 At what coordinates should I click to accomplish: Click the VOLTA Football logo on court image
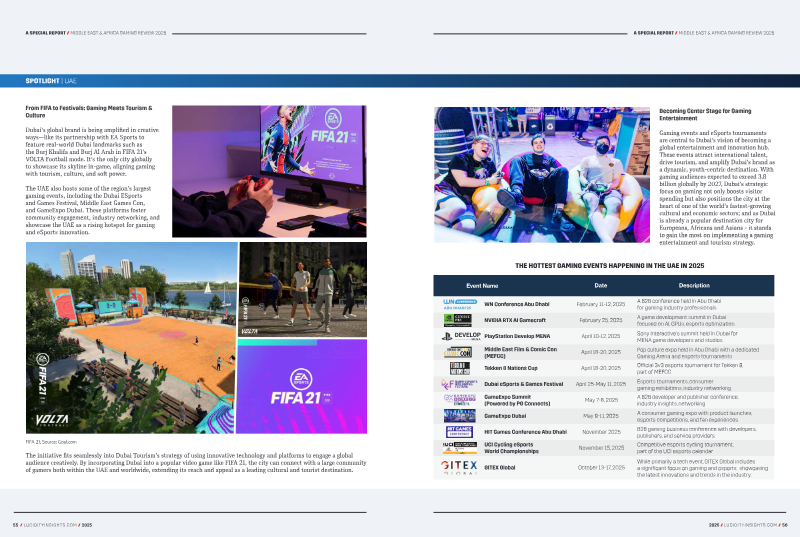tap(52, 420)
